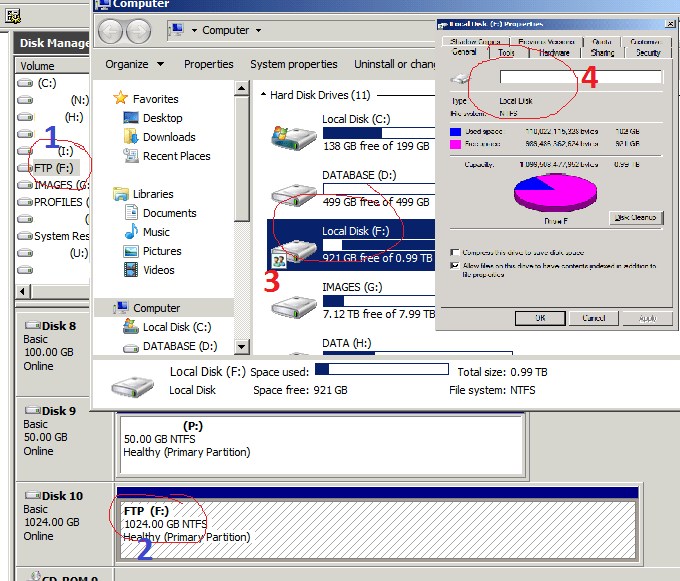This screenshot has height=581, width=680.
Task: Select DATABASE (D:) icon in navigation tree
Action: pyautogui.click(x=131, y=348)
